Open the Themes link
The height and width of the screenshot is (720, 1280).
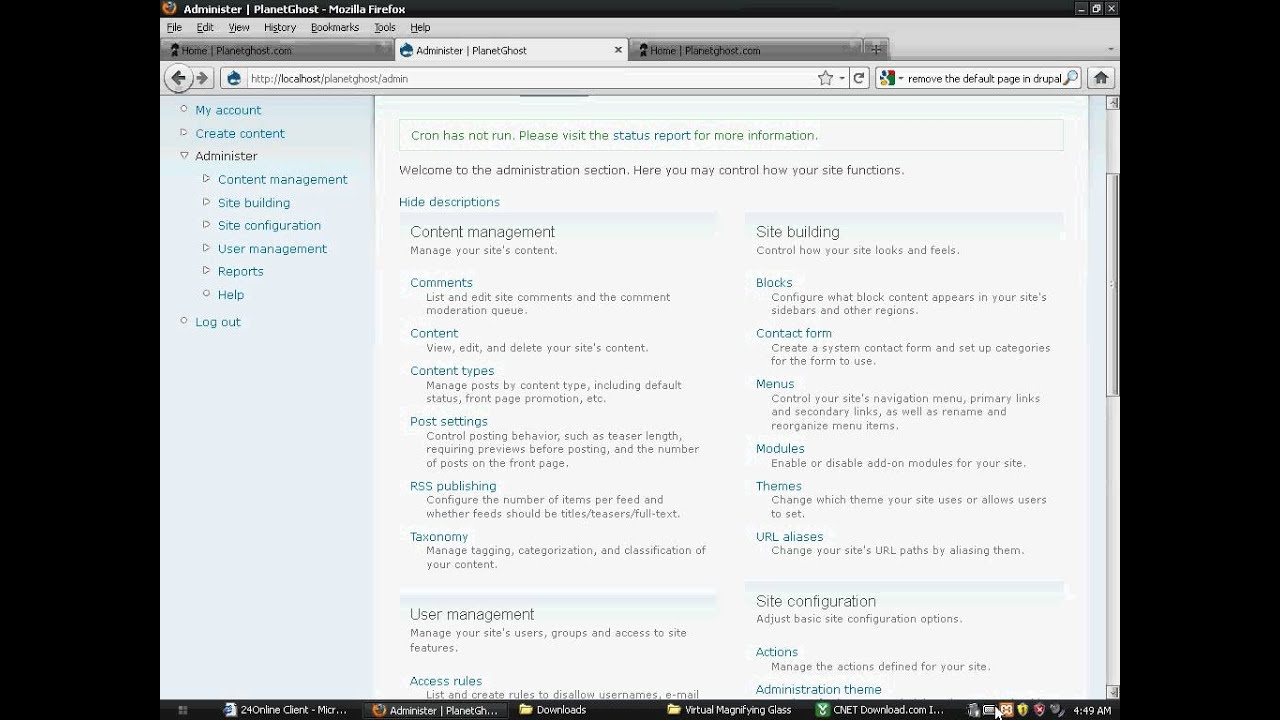pos(779,486)
